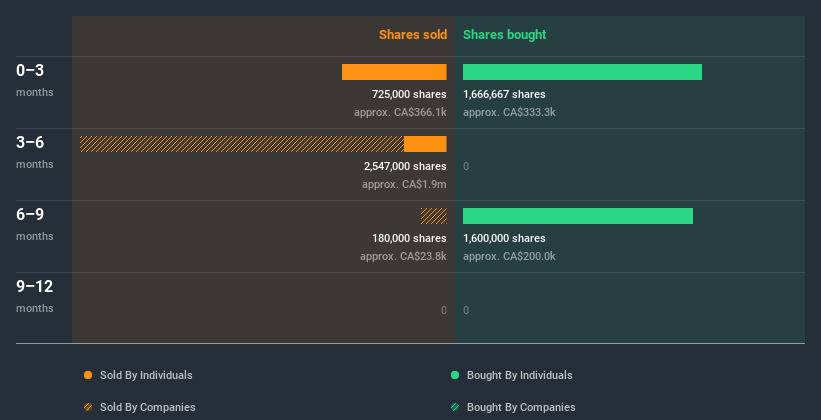The image size is (821, 420).
Task: Click the 1,666,667 shares value text
Action: pos(504,94)
